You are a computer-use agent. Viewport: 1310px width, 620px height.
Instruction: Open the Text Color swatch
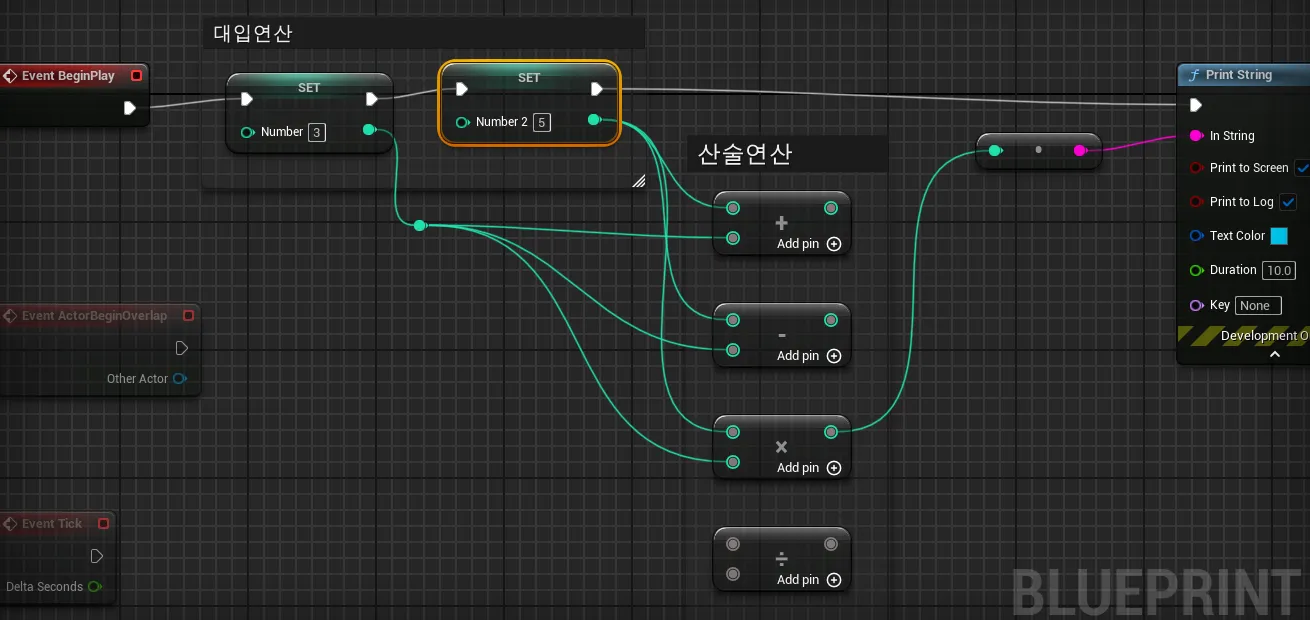(1279, 236)
